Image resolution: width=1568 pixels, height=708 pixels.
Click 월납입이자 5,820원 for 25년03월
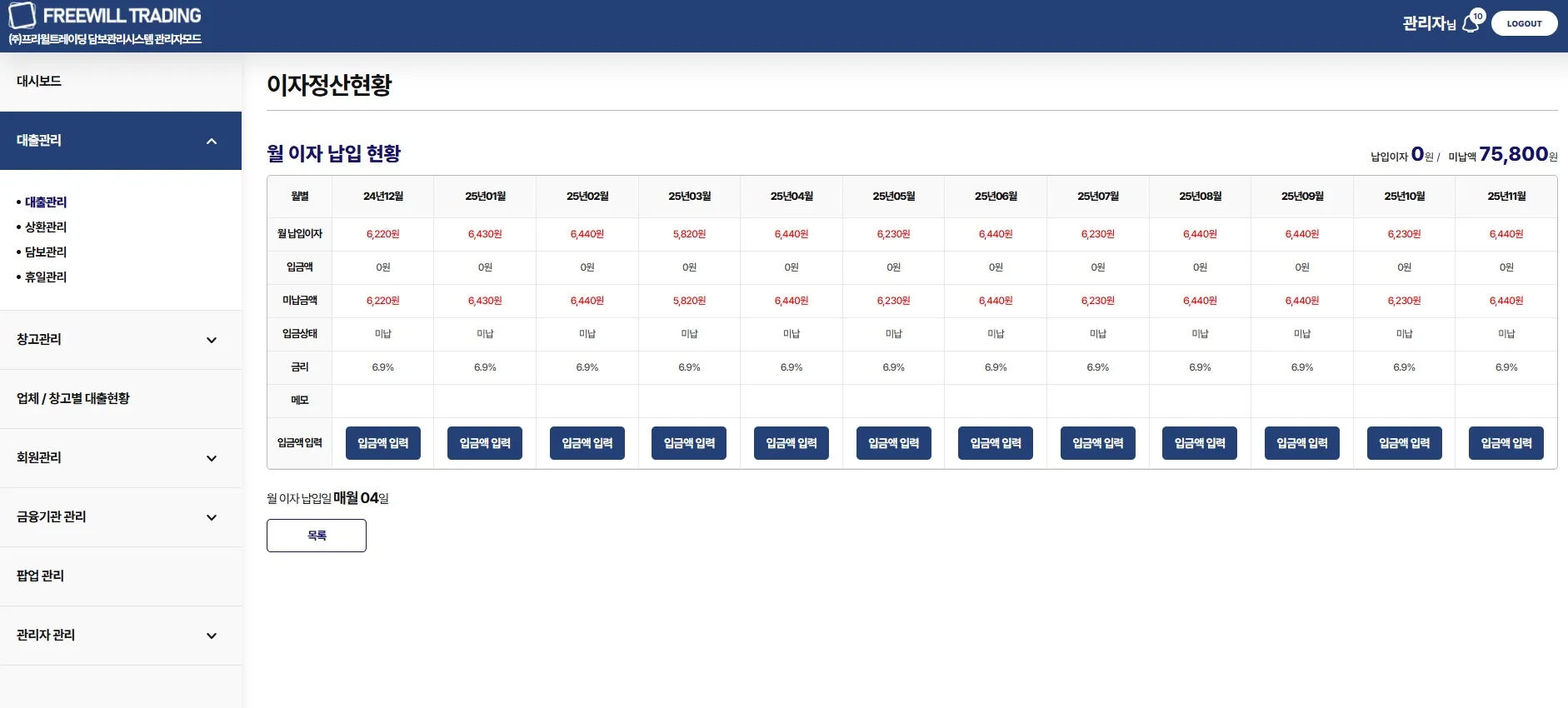pyautogui.click(x=689, y=234)
